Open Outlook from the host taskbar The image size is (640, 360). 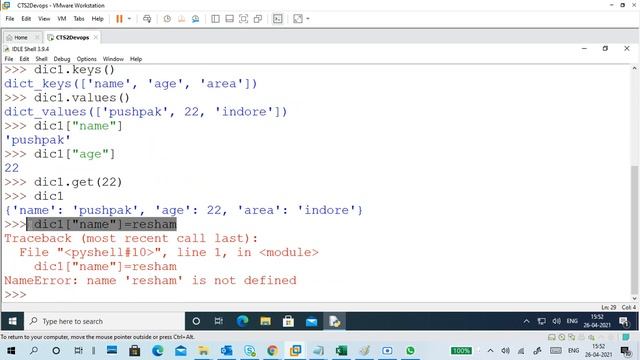pyautogui.click(x=226, y=351)
